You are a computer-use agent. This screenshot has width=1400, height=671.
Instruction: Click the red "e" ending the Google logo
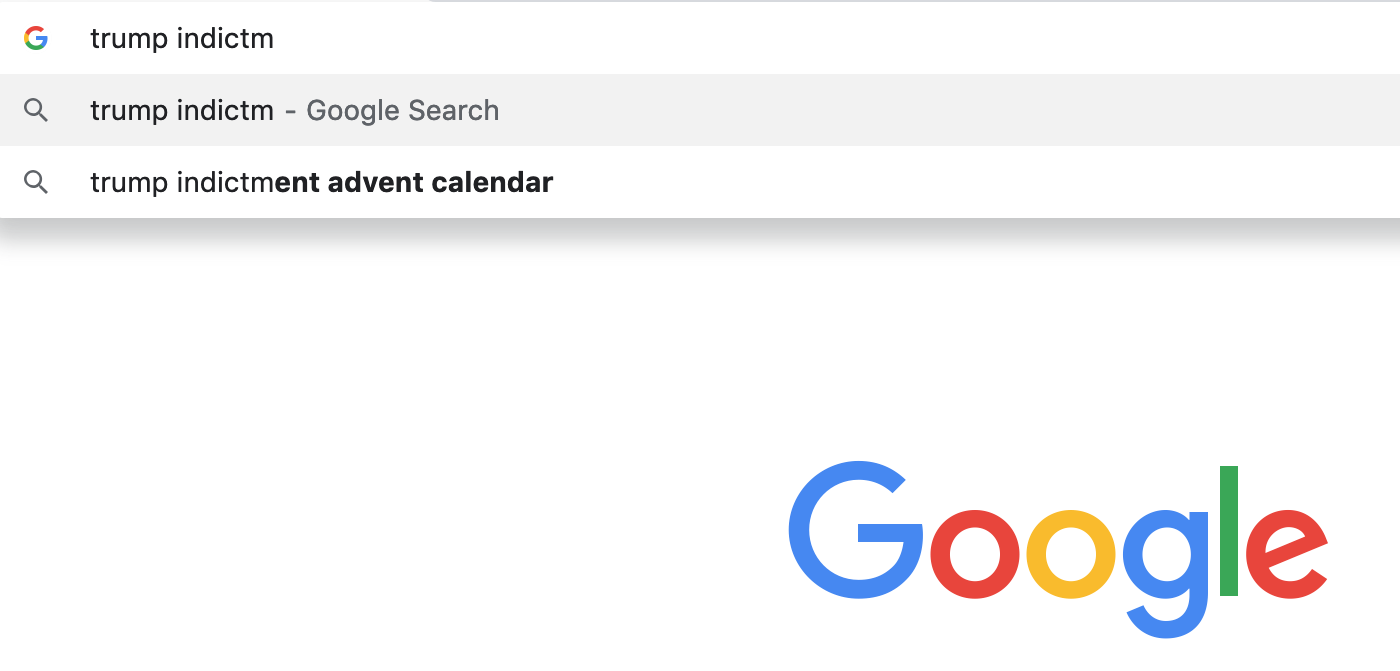click(x=1287, y=554)
